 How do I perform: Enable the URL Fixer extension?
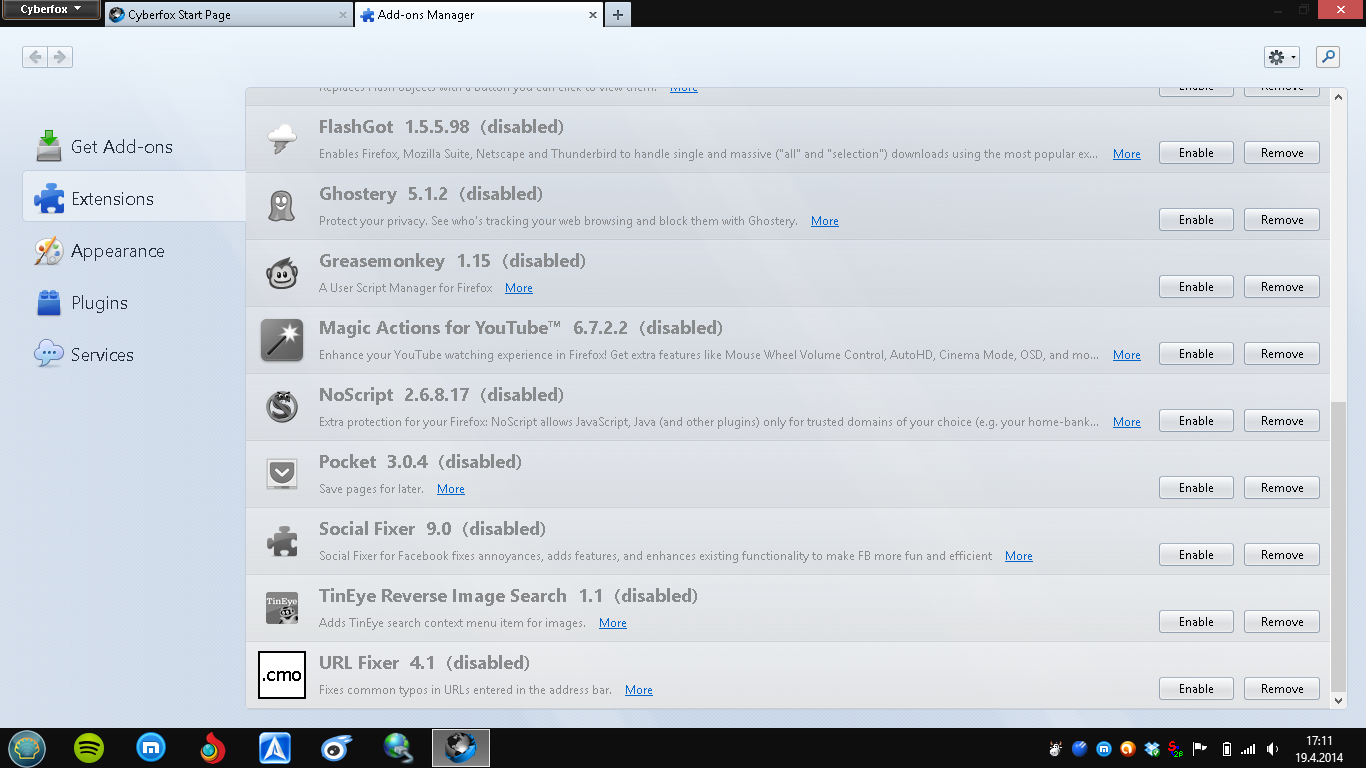click(1196, 689)
